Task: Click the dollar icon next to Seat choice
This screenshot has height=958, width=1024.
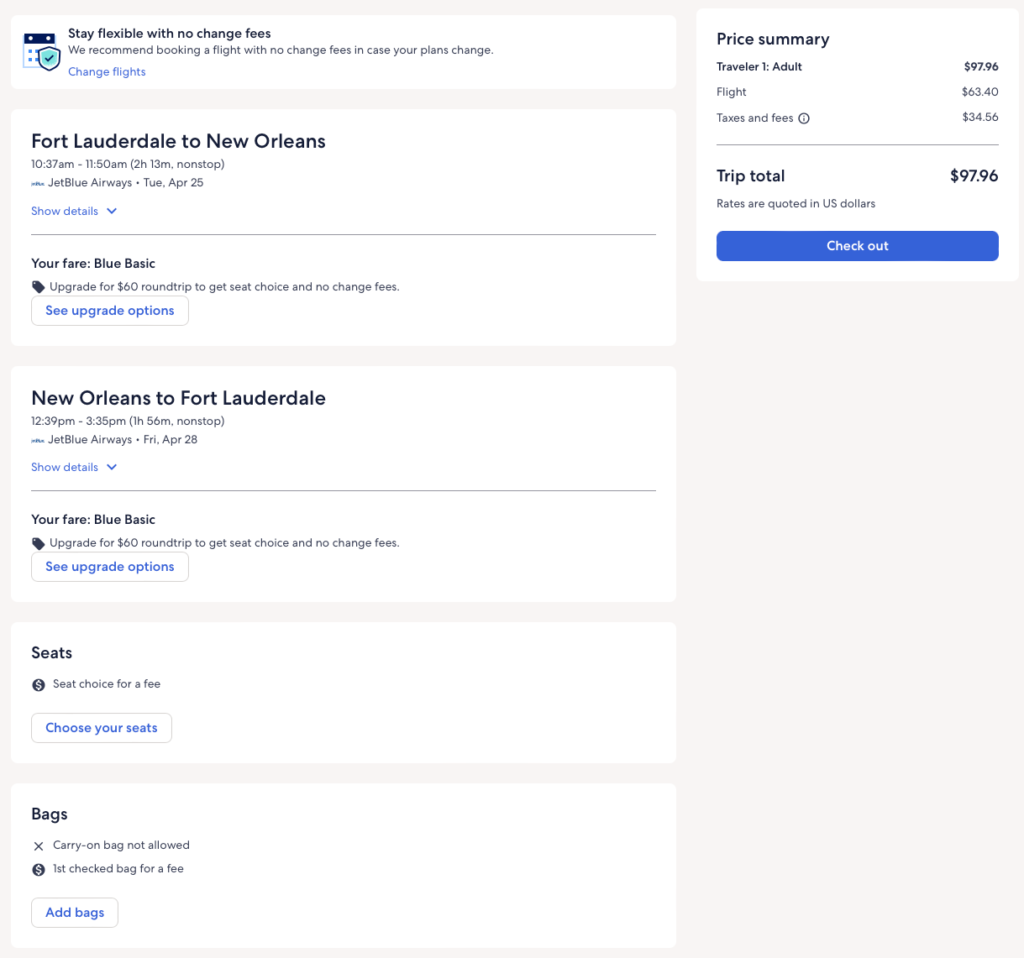Action: 39,685
